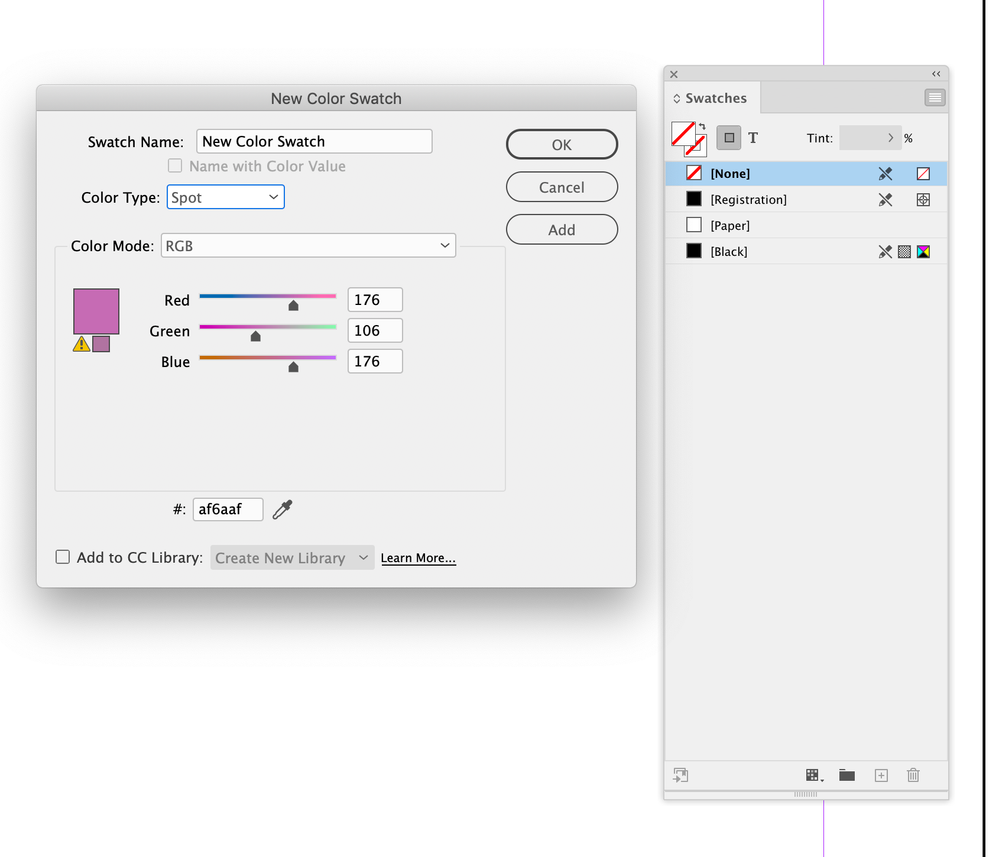Screen dimensions: 999x857
Task: Select the Formatting affects container icon
Action: click(729, 137)
